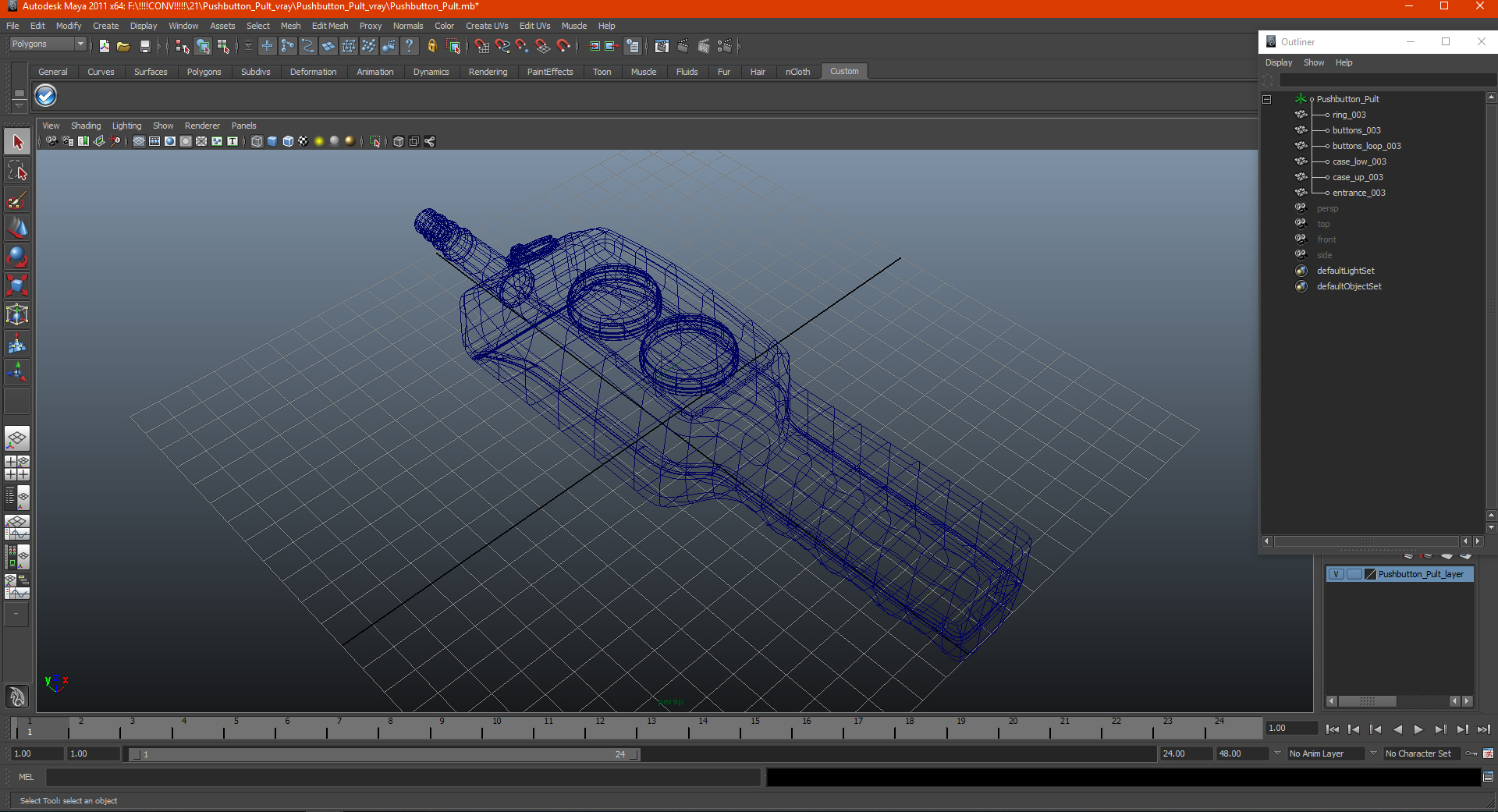Click the blue checkmark shelf button

(x=46, y=96)
